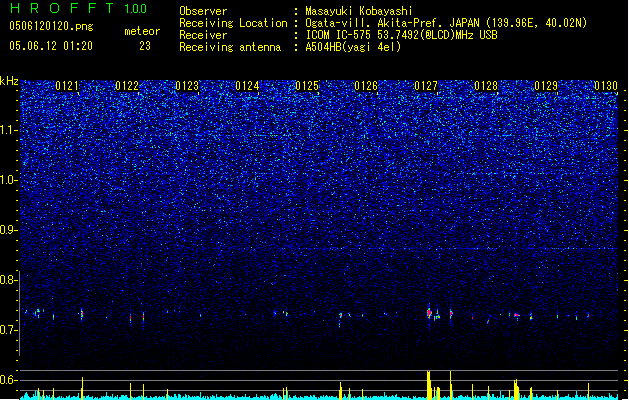Click the 0124 time marker
Viewport: 629px width, 400px height.
tap(247, 86)
